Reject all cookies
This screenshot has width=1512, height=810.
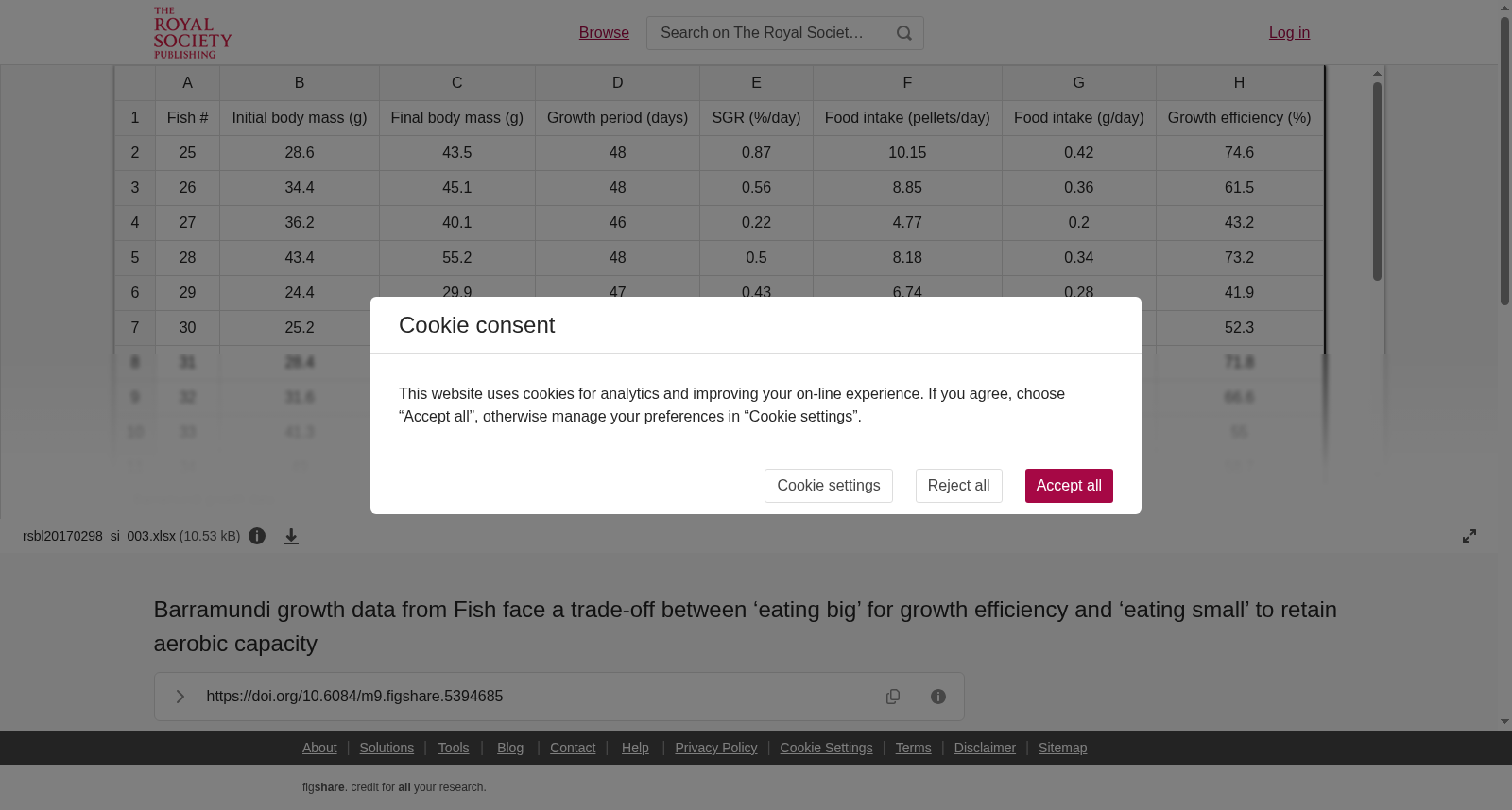pos(958,486)
